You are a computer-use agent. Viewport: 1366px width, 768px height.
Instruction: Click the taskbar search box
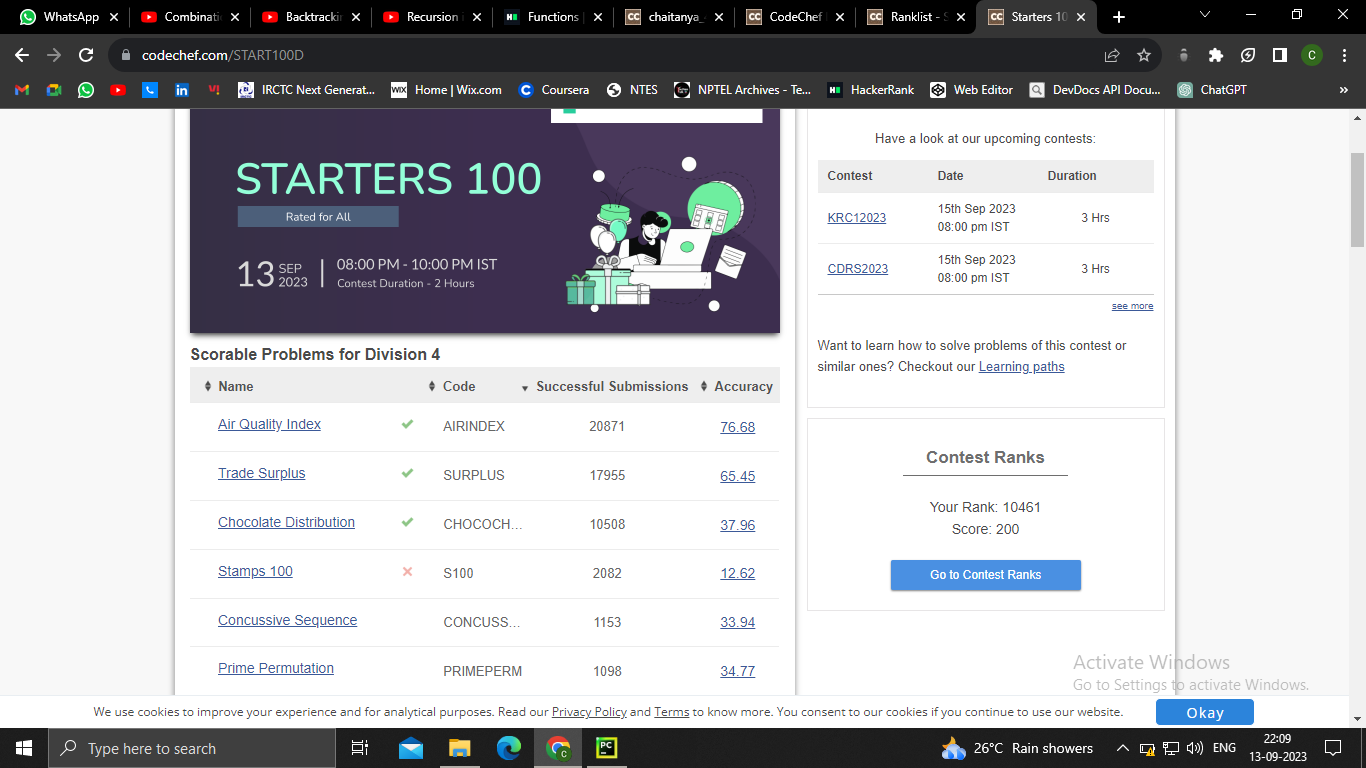192,748
